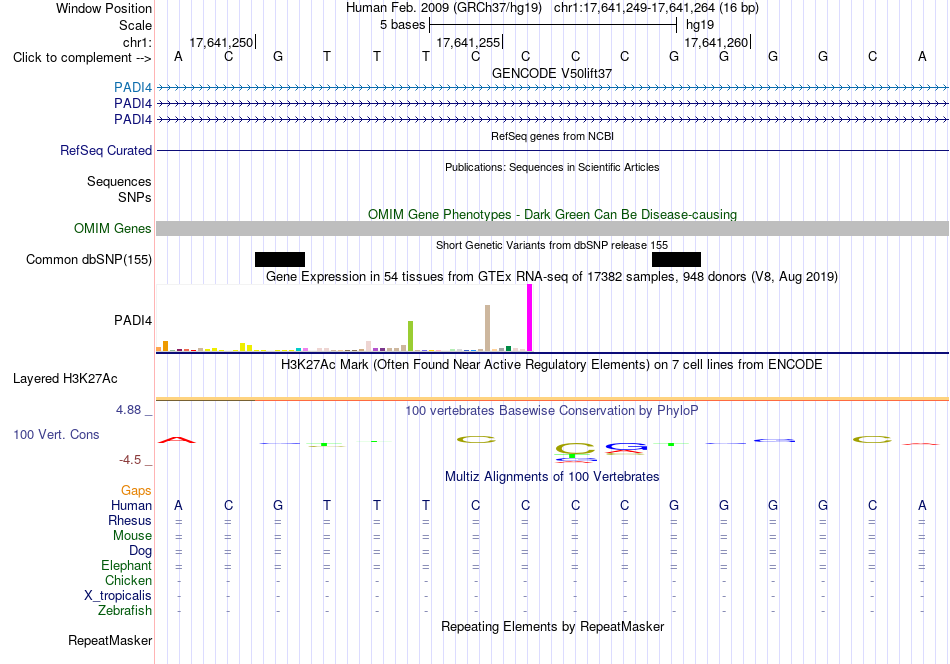Click the chr1: ruler label
950x664 pixels.
(137, 42)
